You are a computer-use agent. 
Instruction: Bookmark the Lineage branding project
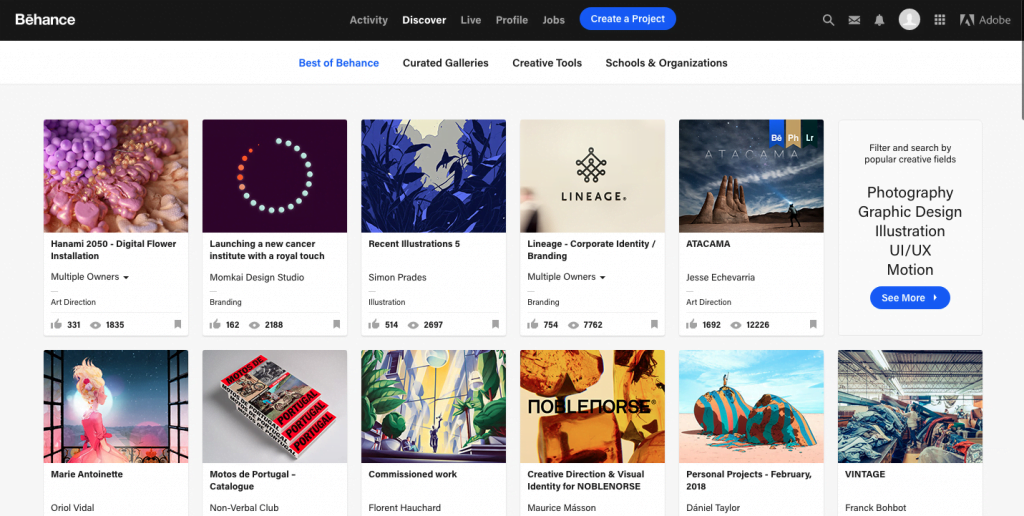tap(654, 324)
